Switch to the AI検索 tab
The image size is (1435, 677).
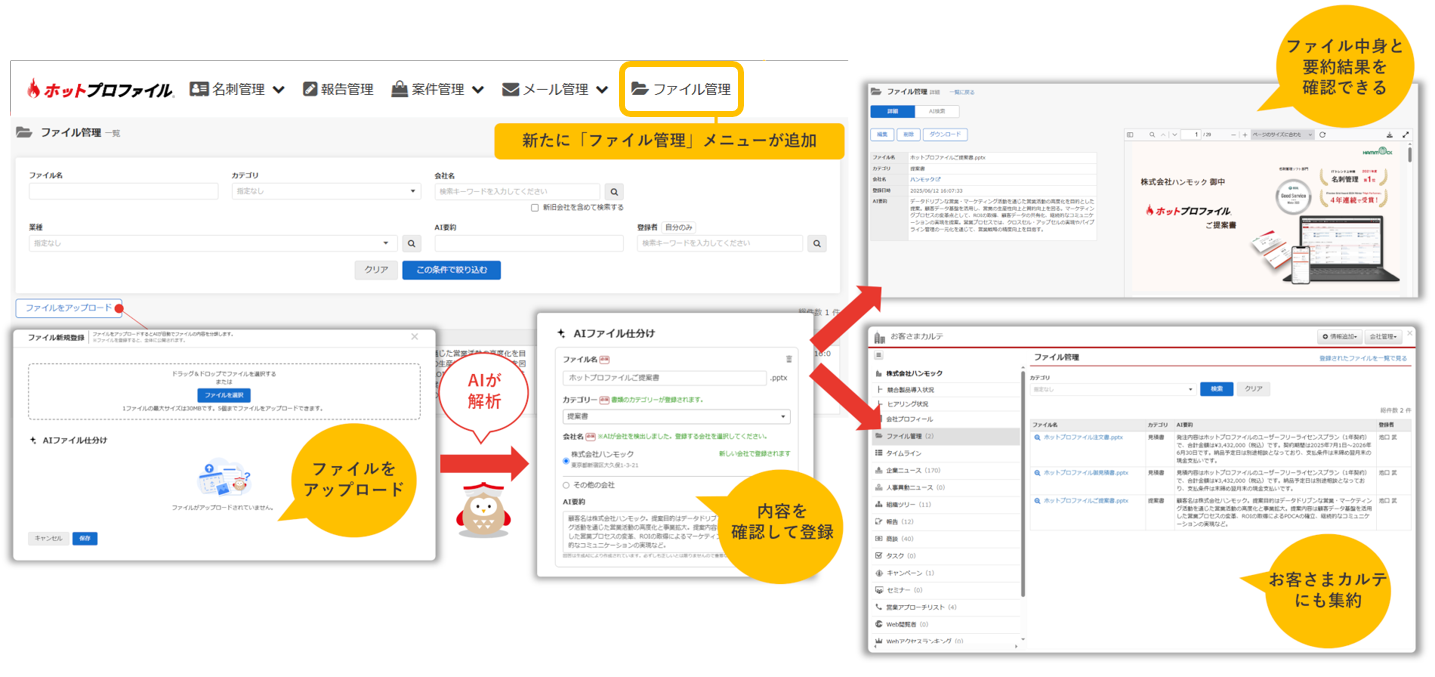(x=937, y=111)
